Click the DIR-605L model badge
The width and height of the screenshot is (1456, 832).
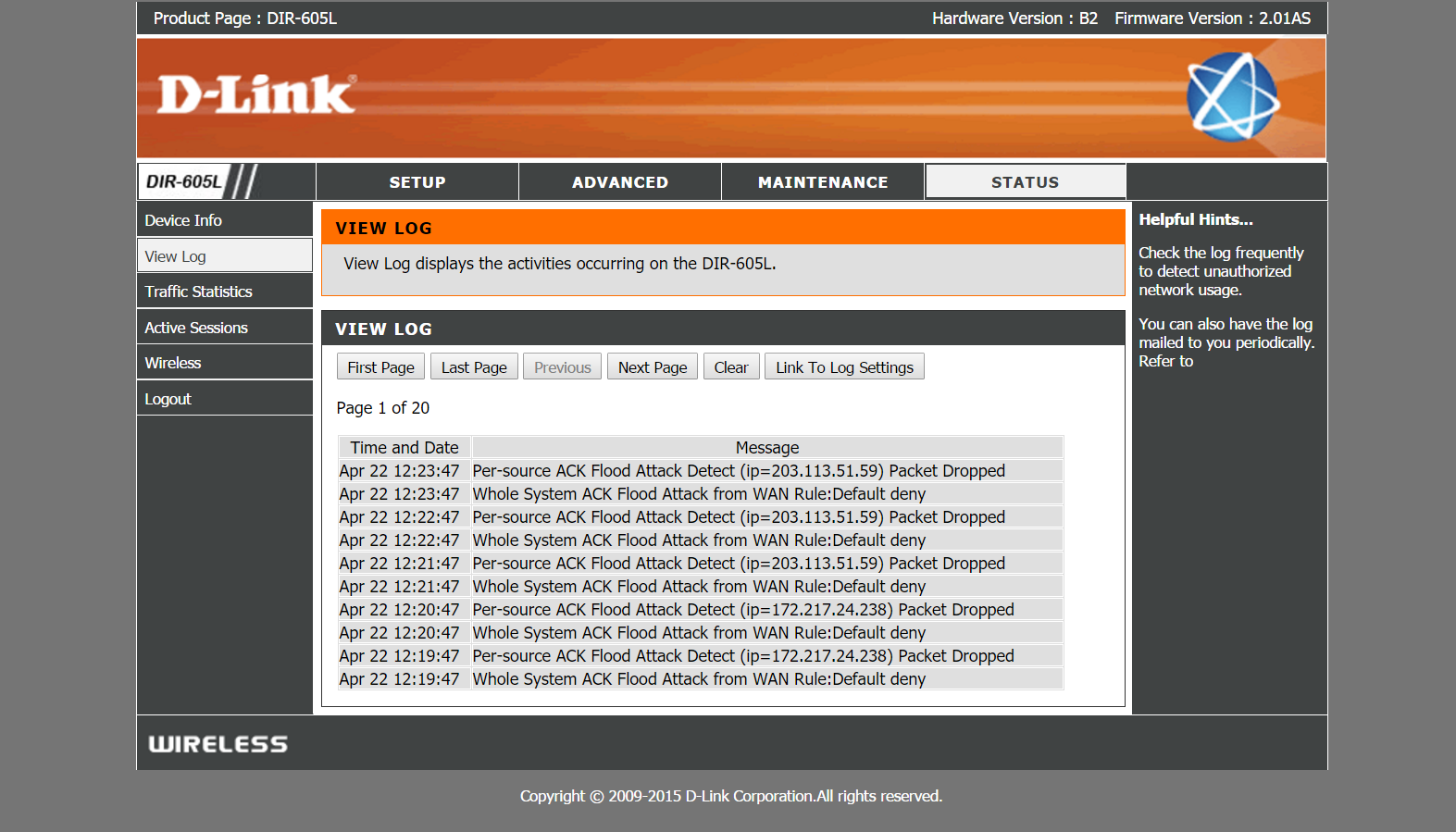click(x=183, y=181)
